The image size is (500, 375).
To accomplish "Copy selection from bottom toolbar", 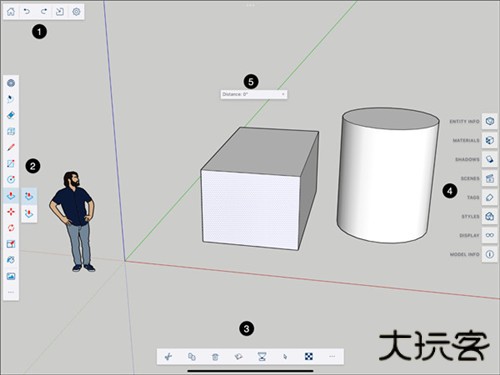I will [192, 357].
